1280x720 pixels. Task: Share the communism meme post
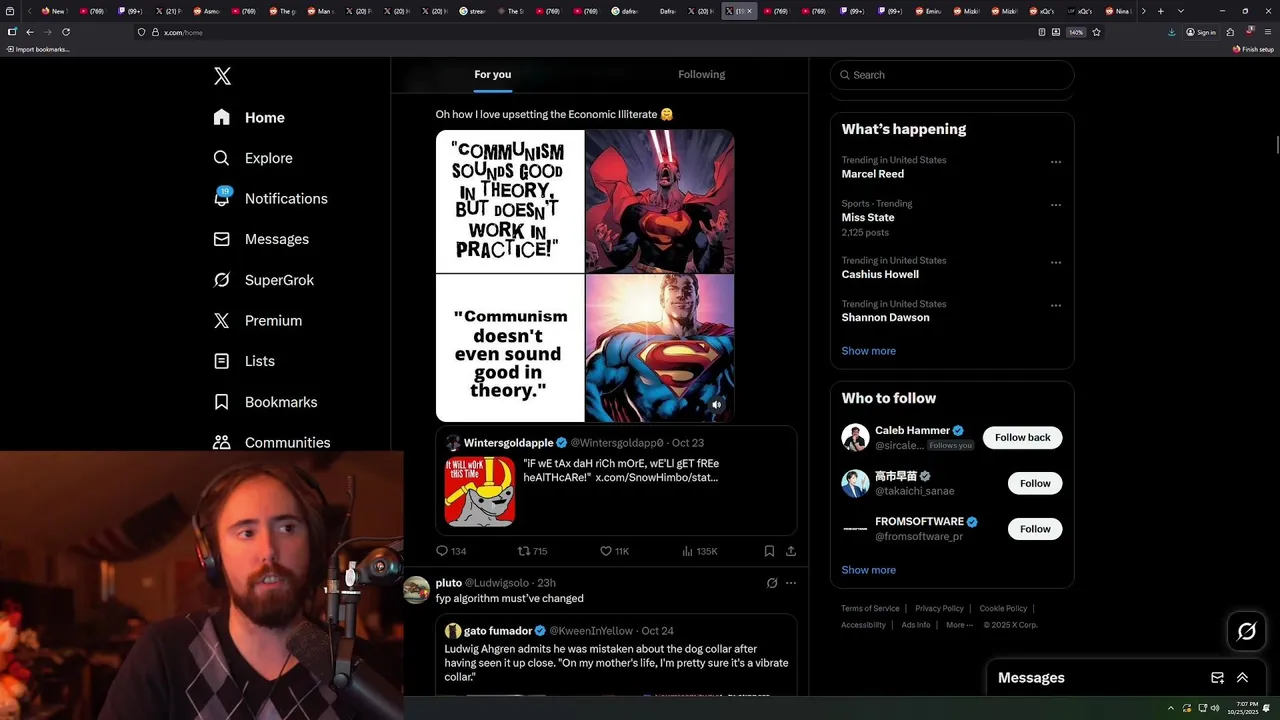791,551
